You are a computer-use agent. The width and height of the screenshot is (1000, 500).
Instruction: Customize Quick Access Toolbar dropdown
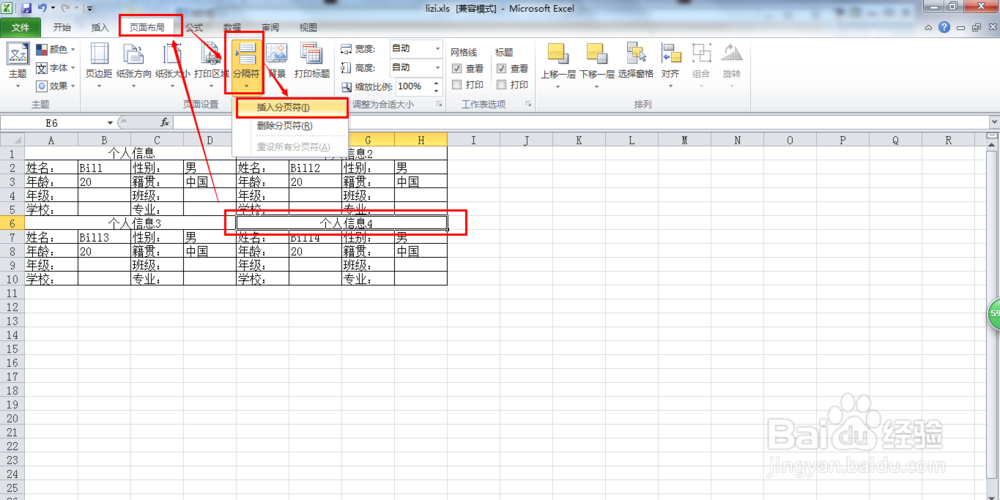point(89,8)
